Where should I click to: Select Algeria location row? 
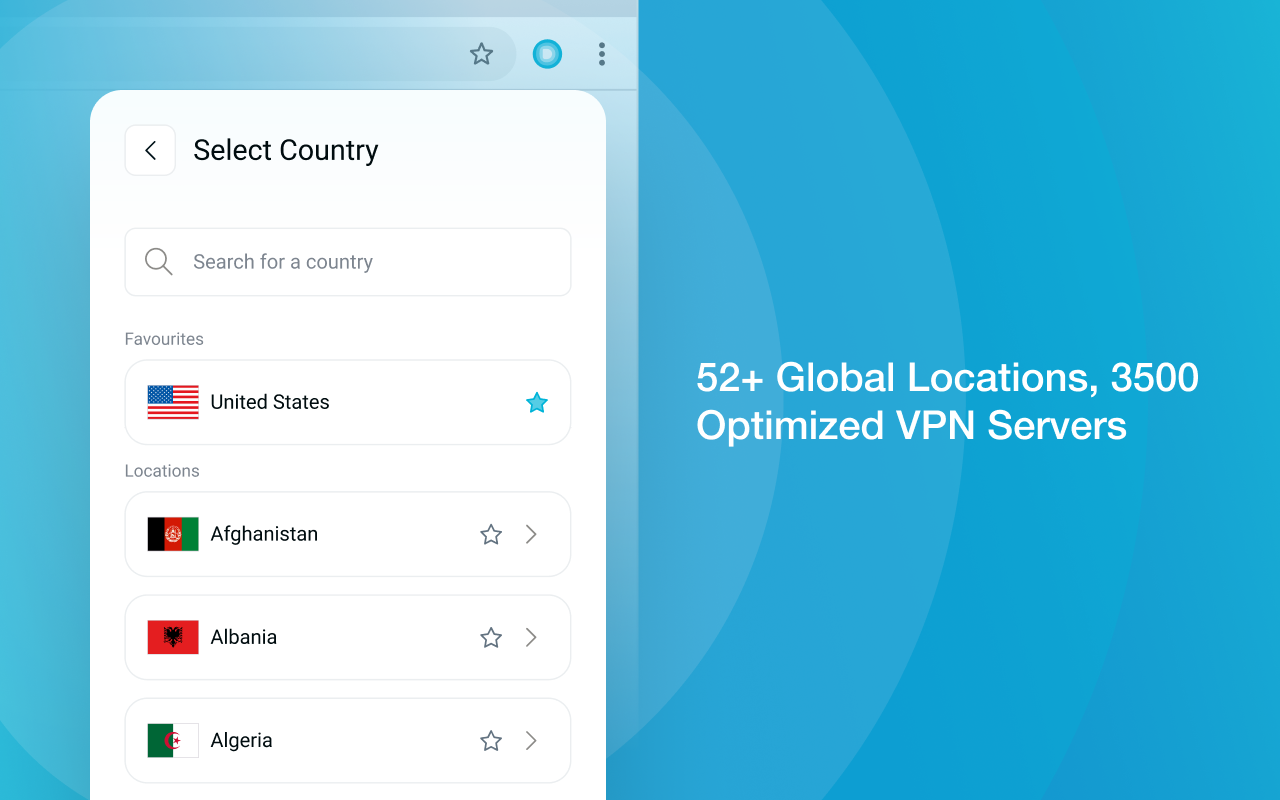[x=348, y=740]
